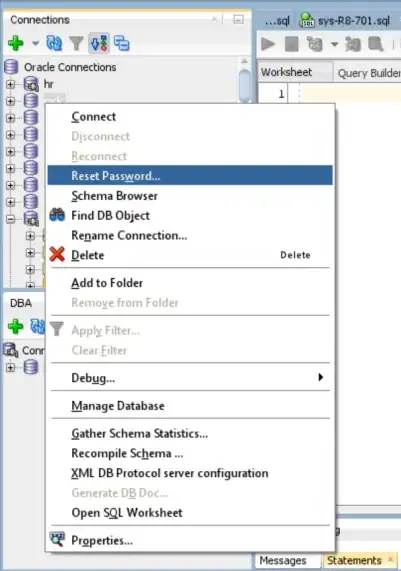Switch to the Statements tab
The height and width of the screenshot is (571, 401).
(x=354, y=560)
